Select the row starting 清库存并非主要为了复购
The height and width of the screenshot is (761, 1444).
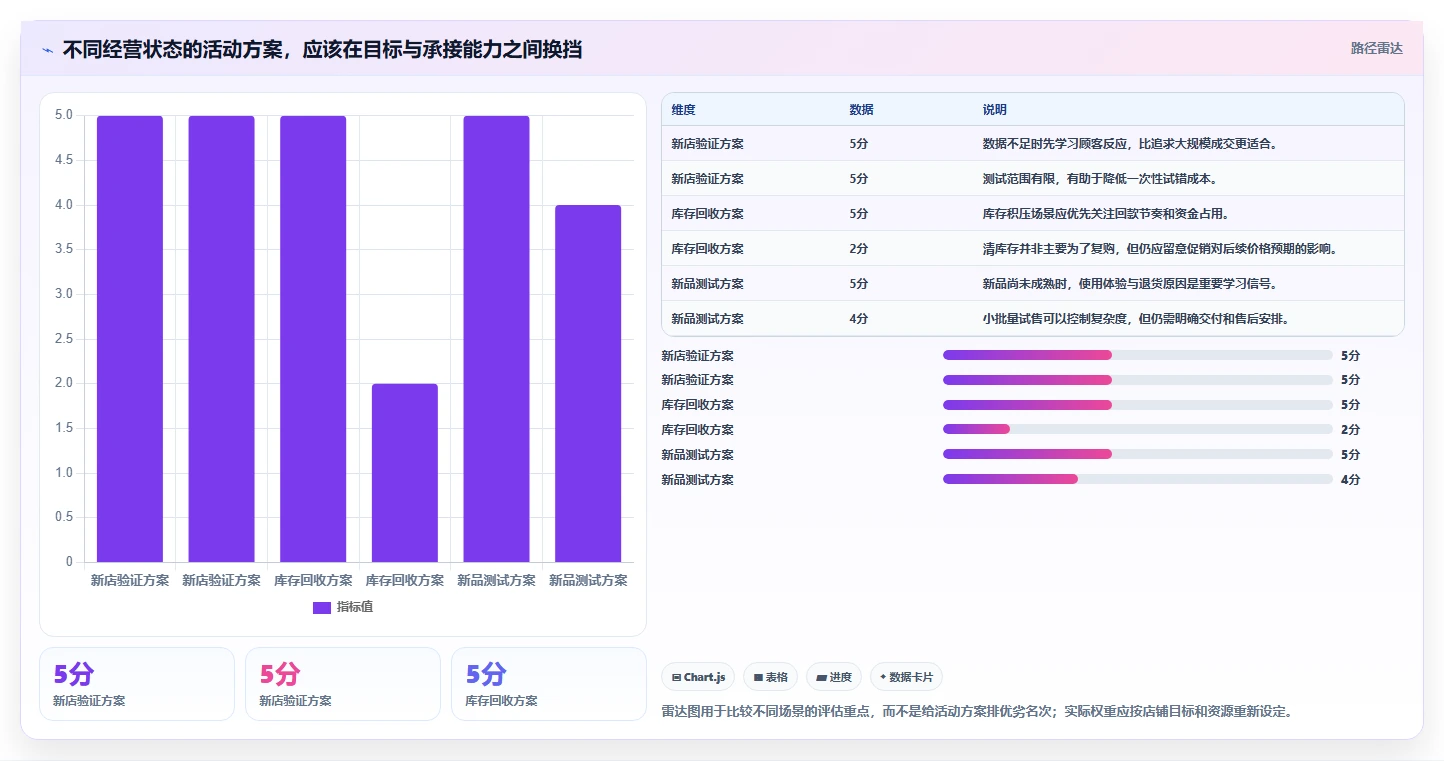click(1033, 249)
